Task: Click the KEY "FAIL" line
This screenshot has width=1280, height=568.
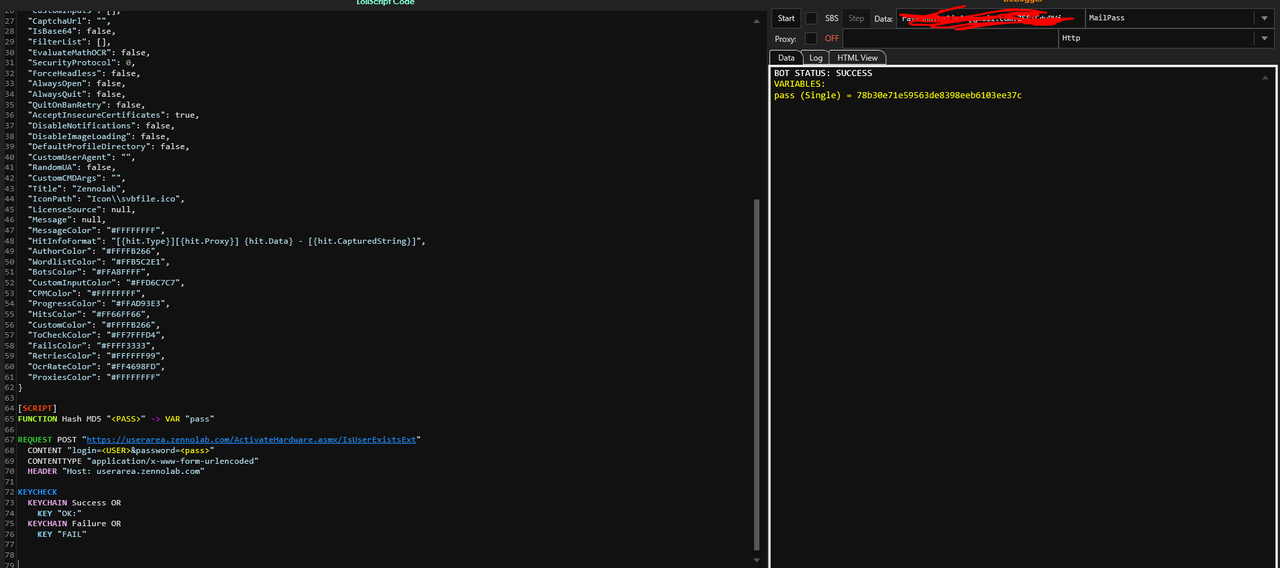Action: [x=62, y=534]
